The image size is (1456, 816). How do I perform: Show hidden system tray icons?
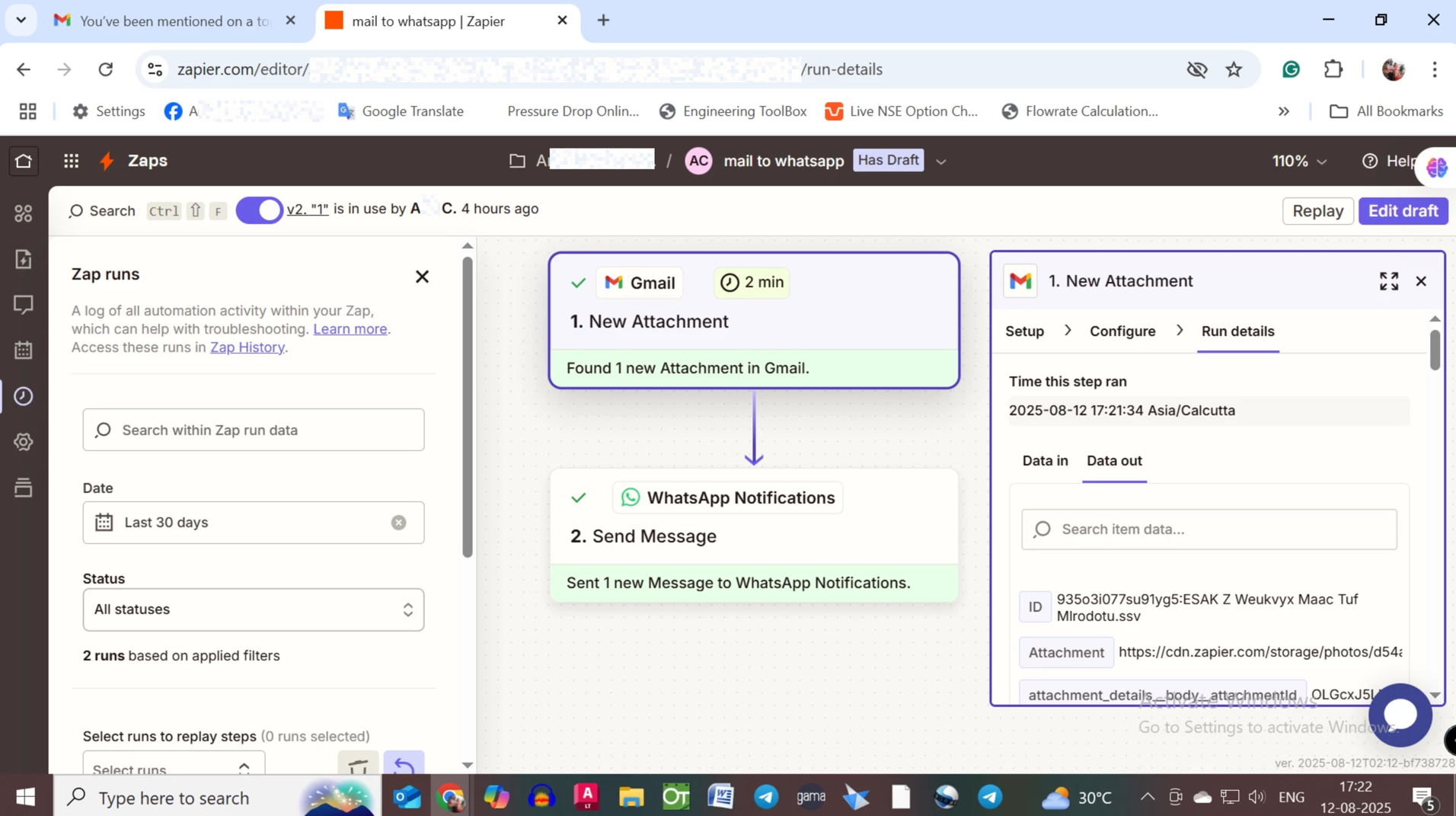[1147, 798]
